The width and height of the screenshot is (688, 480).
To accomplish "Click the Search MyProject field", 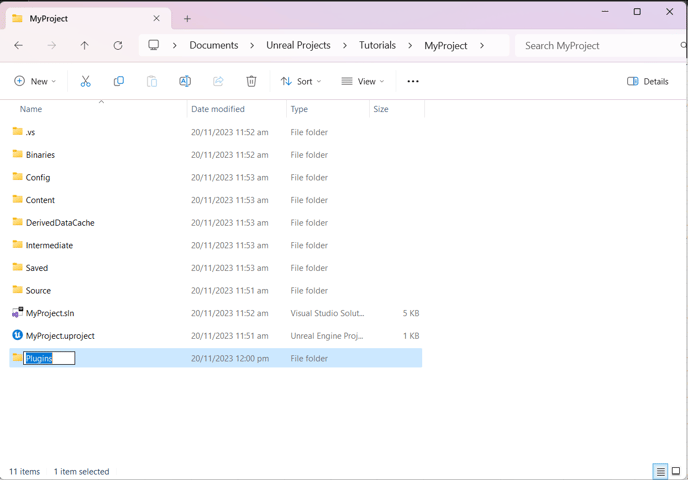I will (599, 46).
